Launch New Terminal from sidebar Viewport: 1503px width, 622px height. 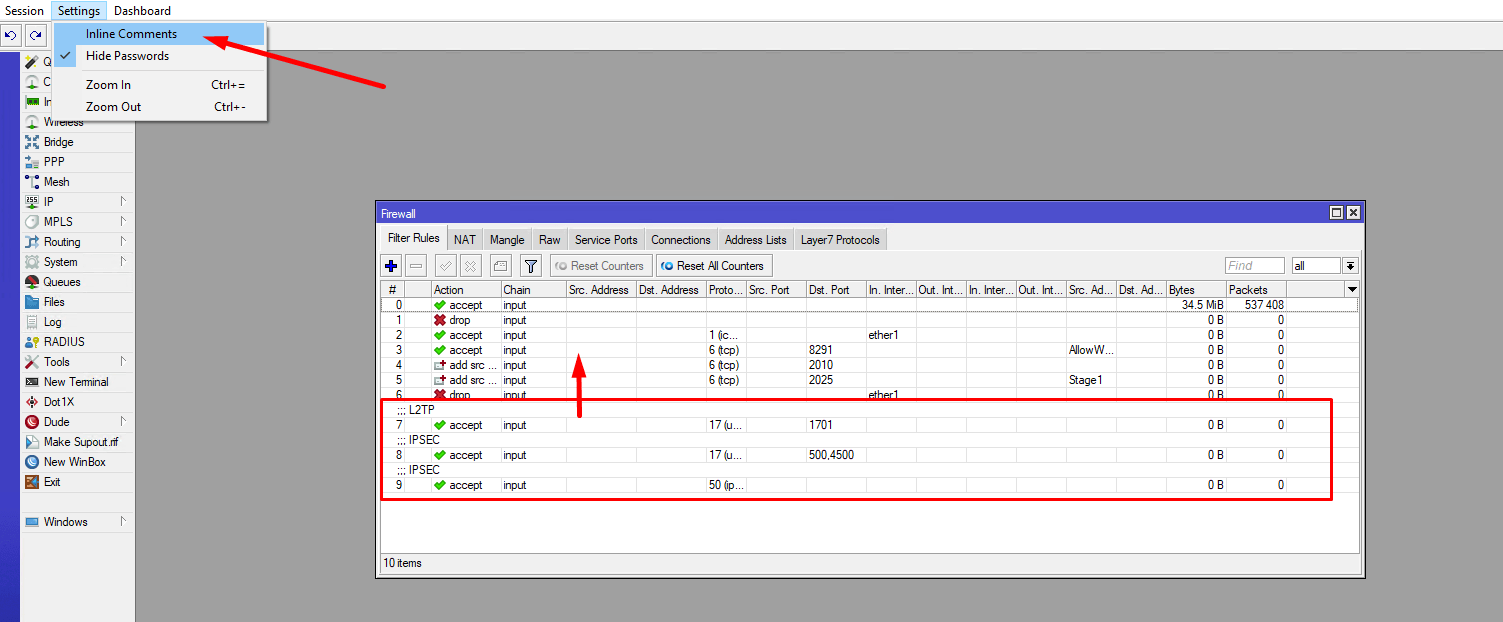pos(76,382)
